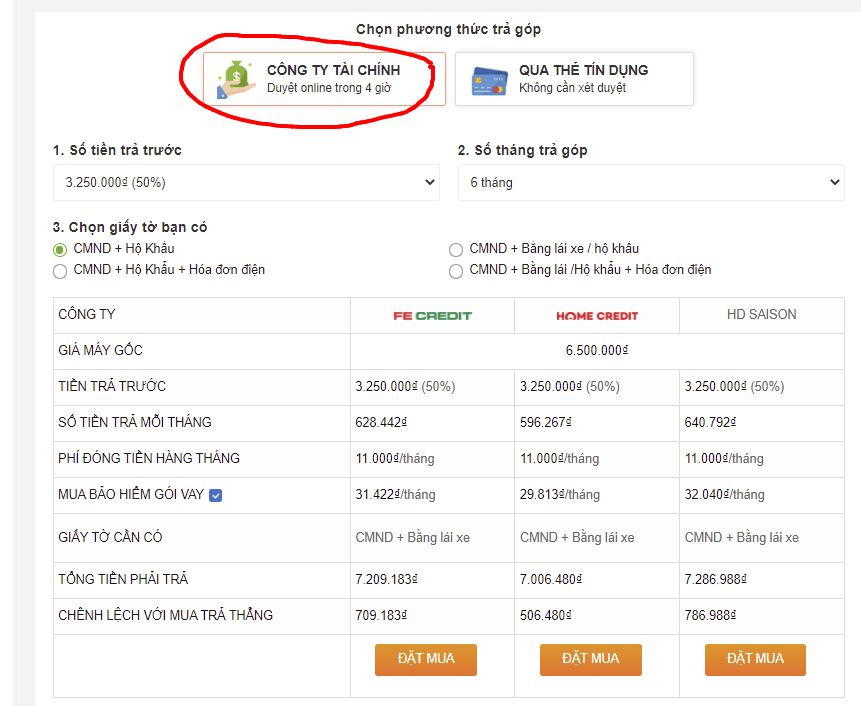Image resolution: width=861 pixels, height=706 pixels.
Task: Switch to Qua thẻ tín dụng tab
Action: point(574,79)
